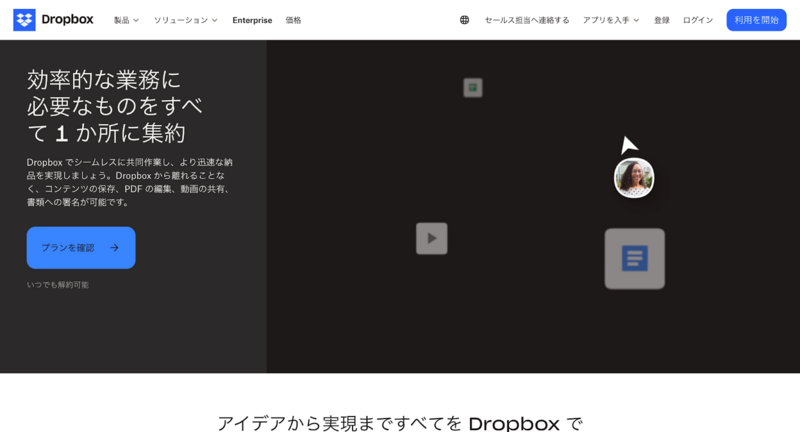Screen dimensions: 800x432
Task: Click the いつでも解約可能 text
Action: coord(58,285)
